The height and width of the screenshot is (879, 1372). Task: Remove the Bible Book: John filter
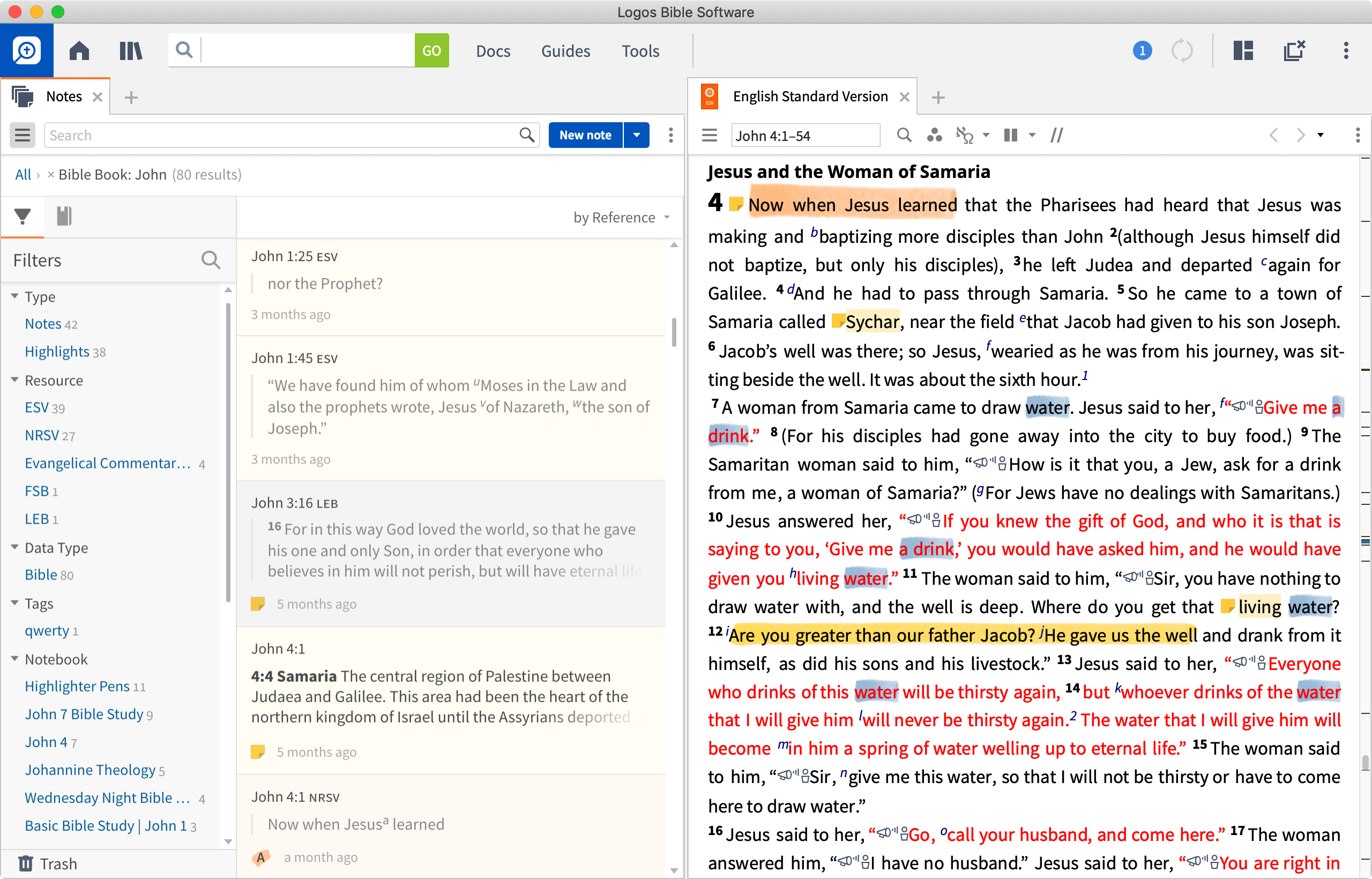coord(51,175)
